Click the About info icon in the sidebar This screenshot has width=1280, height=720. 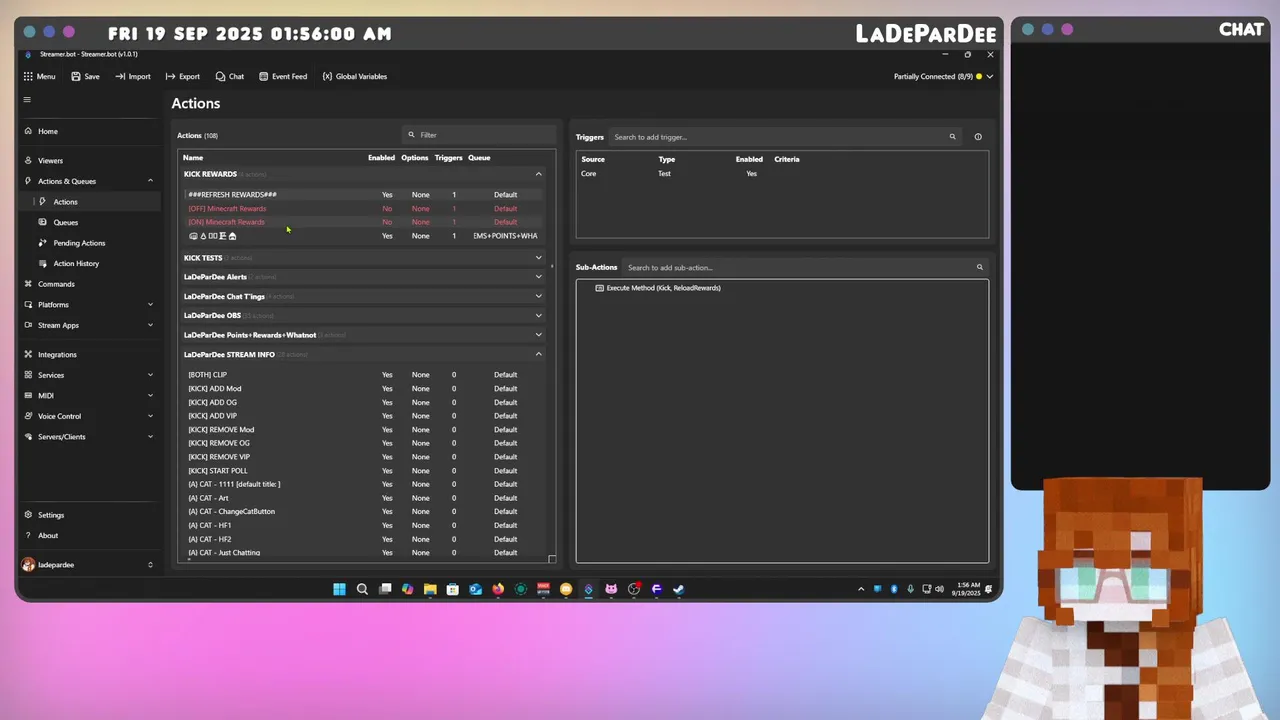[28, 535]
